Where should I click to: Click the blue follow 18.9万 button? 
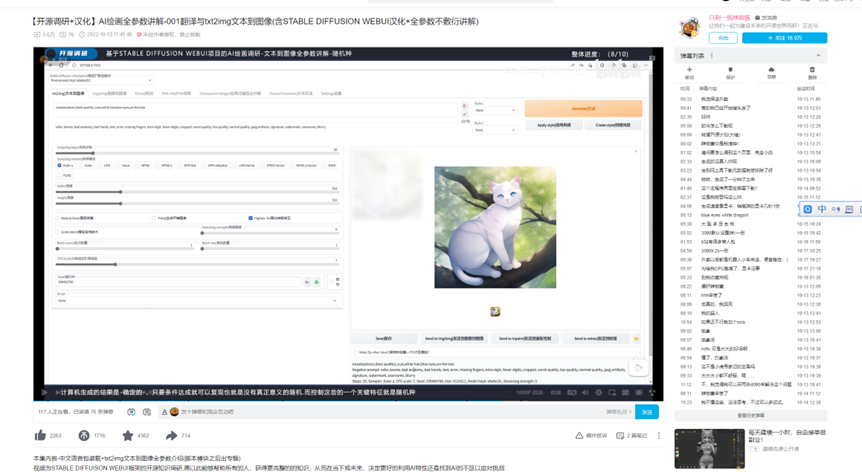tap(784, 38)
